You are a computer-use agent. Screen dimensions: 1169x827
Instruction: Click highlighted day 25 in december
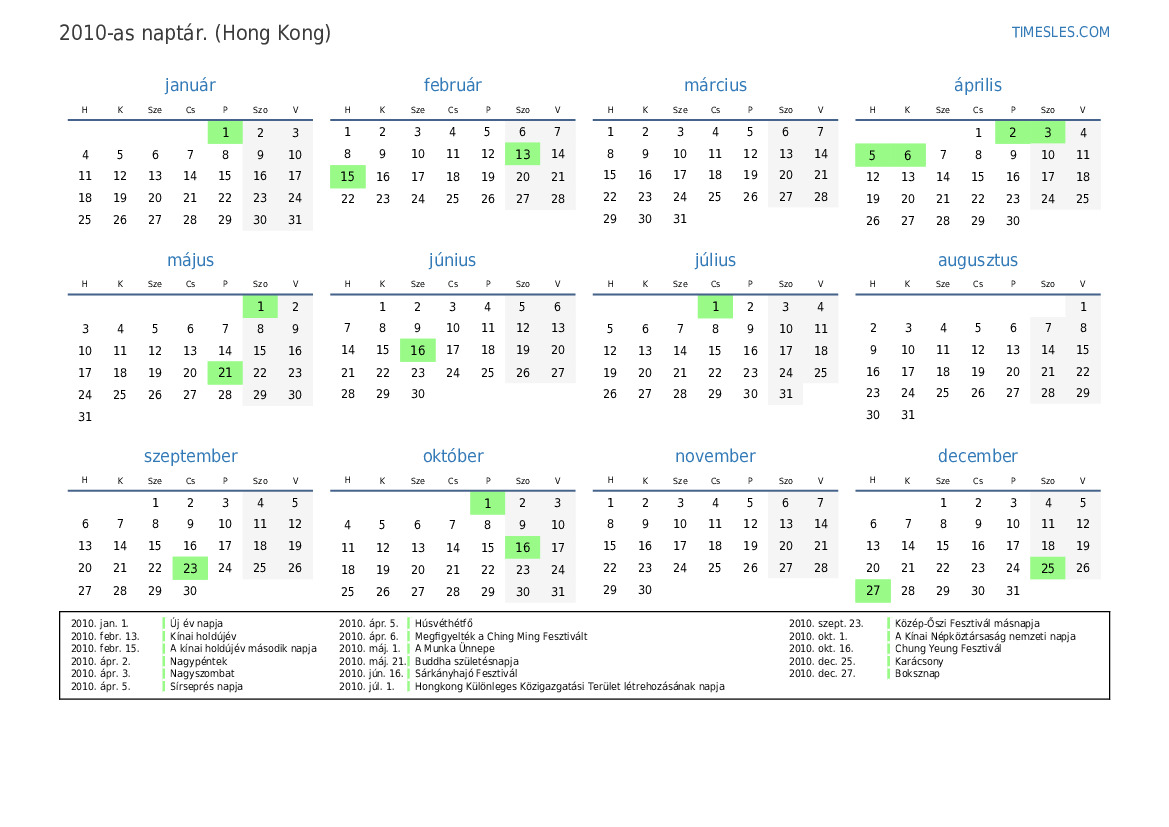pos(1047,568)
